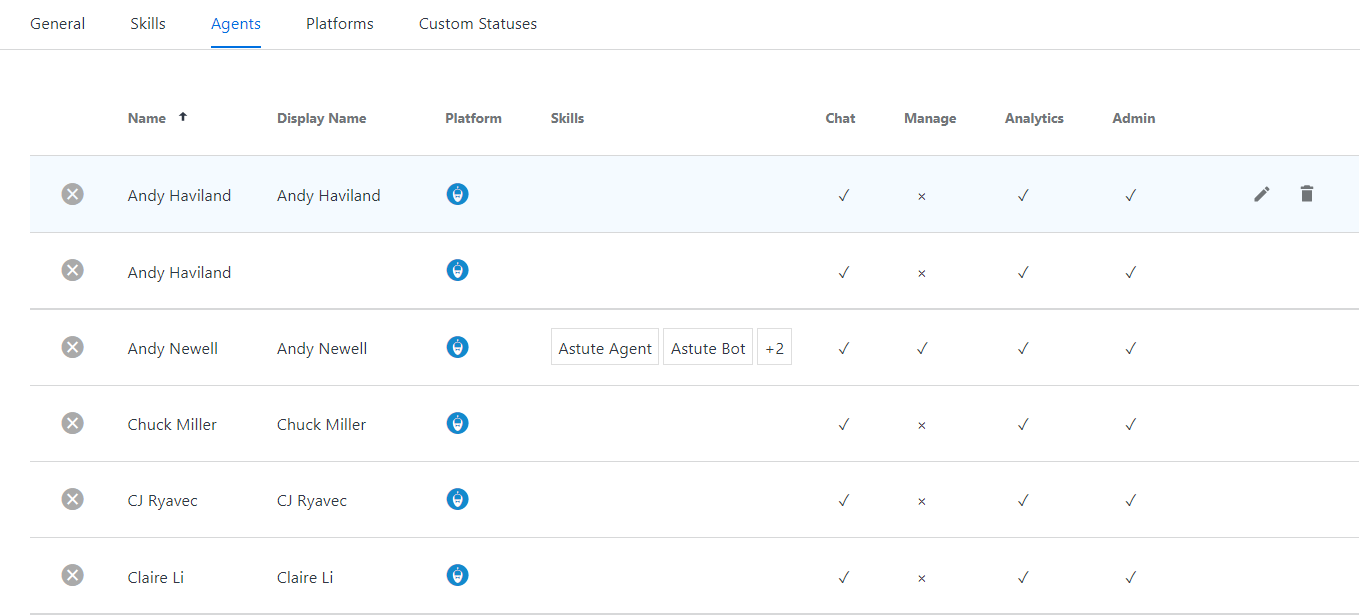
Task: Toggle the Admin checkmark for Claire Li
Action: pyautogui.click(x=1130, y=577)
